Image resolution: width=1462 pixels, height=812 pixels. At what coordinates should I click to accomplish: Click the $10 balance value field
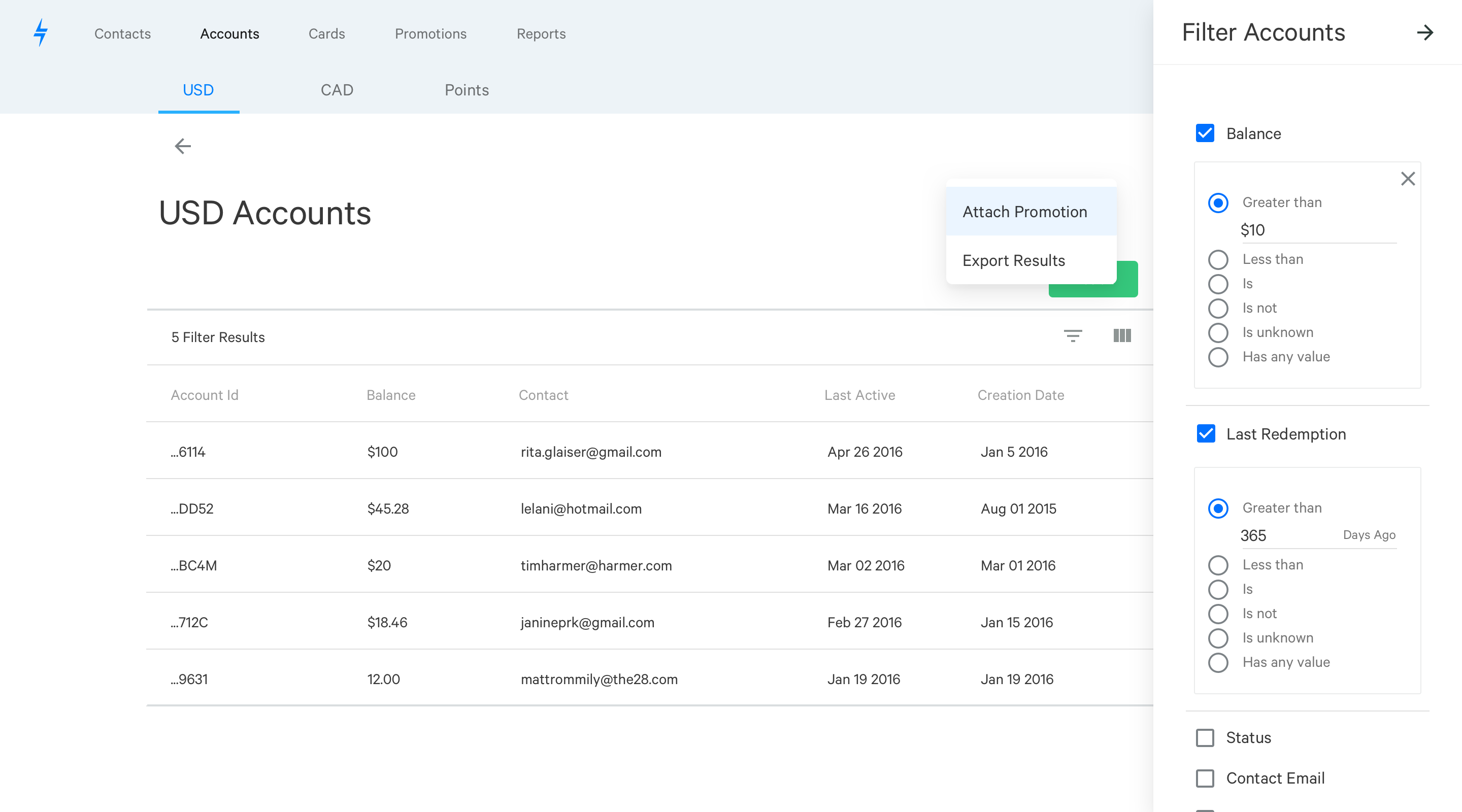[x=1317, y=230]
